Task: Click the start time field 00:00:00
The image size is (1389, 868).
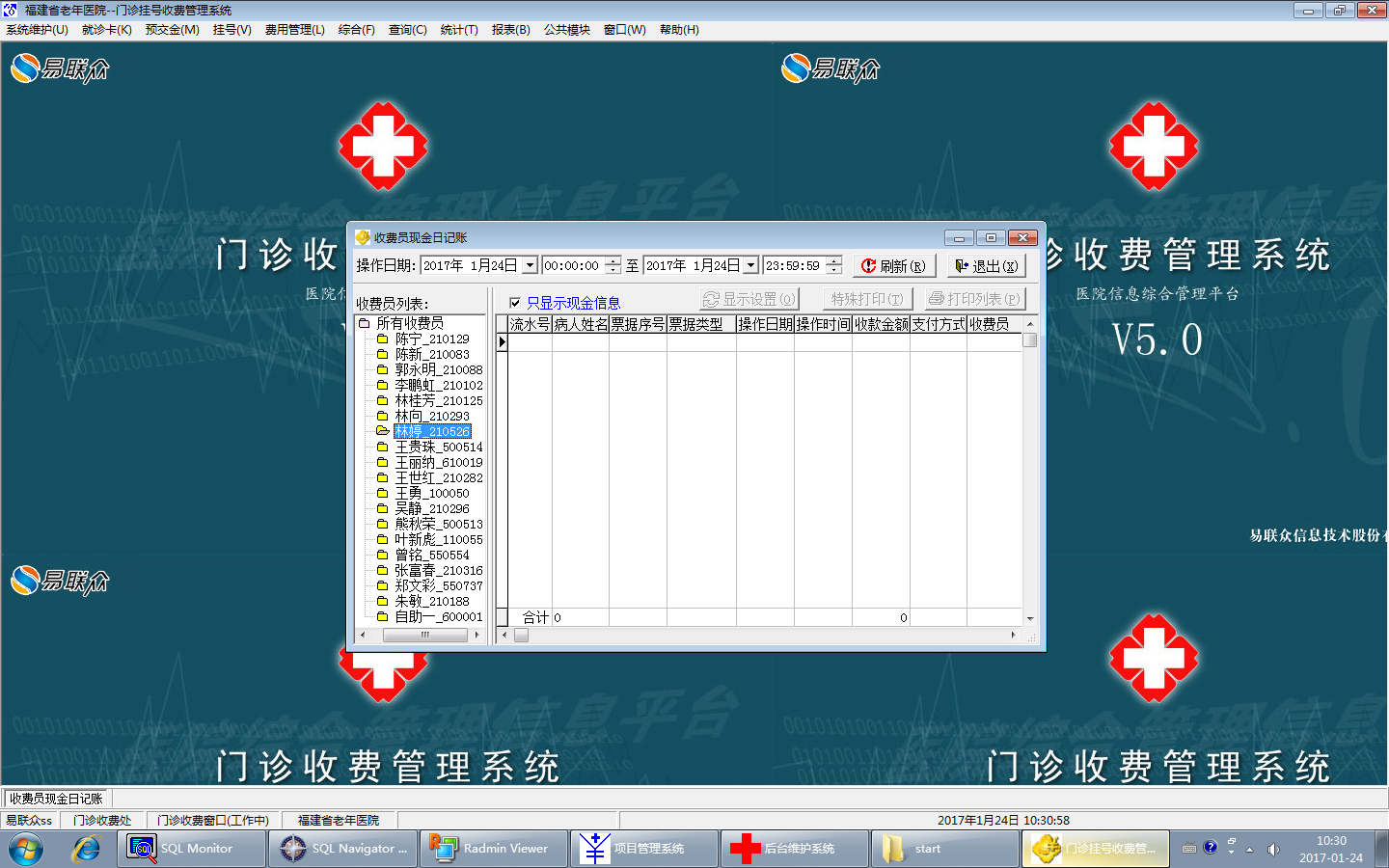Action: pyautogui.click(x=572, y=265)
